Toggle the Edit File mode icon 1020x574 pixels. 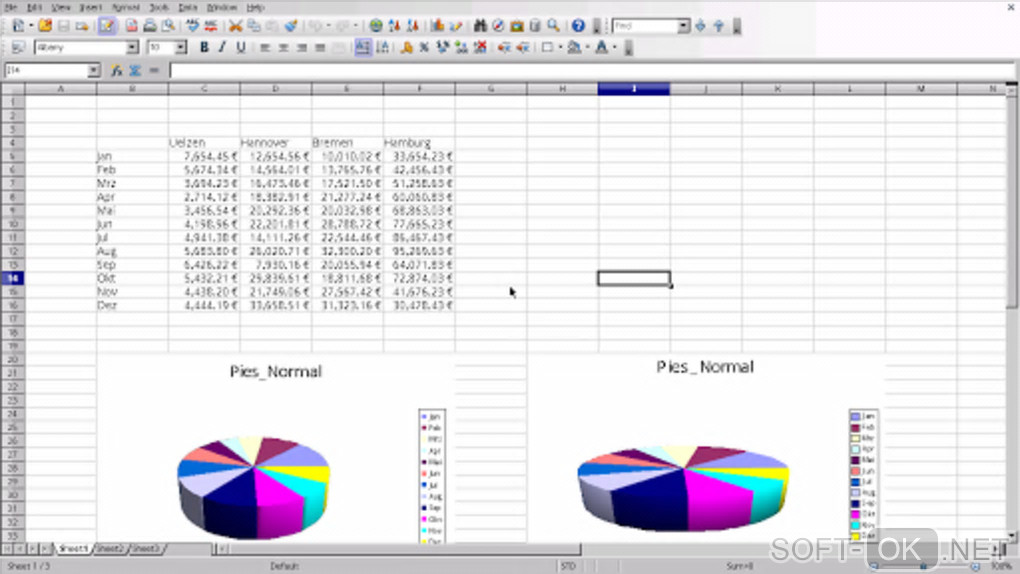[107, 26]
